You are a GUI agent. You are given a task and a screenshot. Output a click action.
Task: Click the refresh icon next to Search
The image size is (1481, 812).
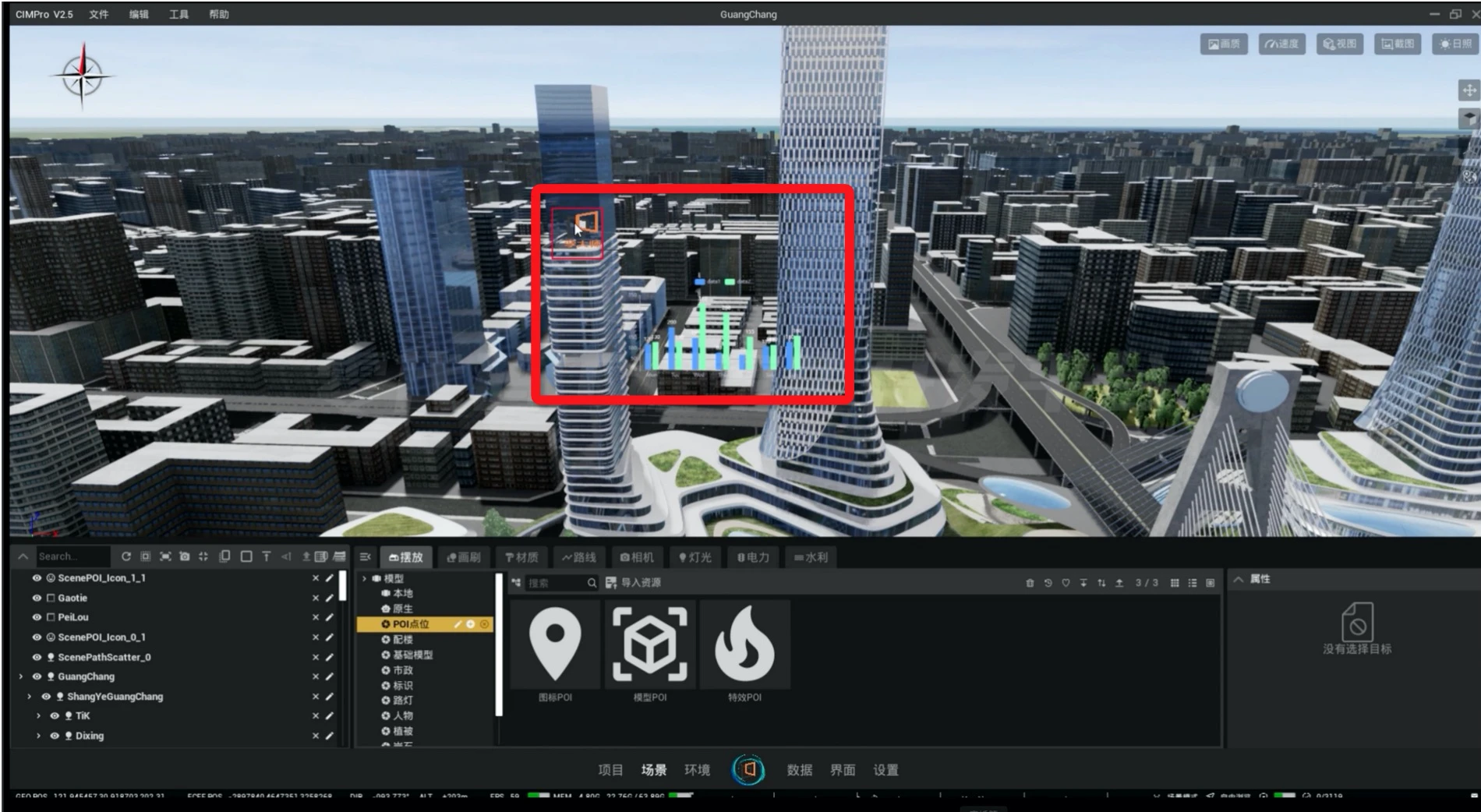[126, 556]
